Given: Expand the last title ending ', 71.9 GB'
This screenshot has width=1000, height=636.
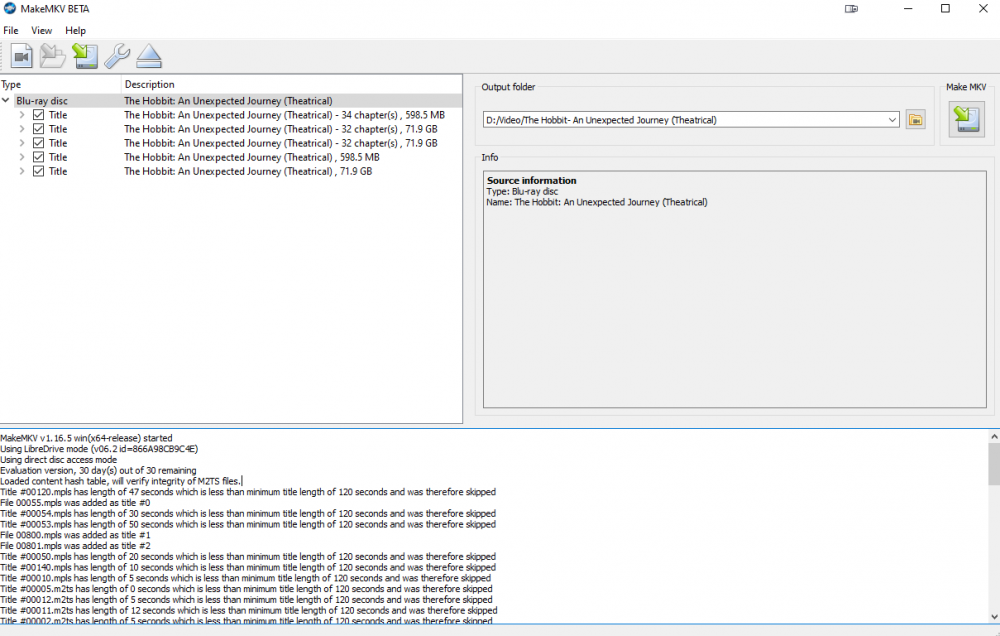Looking at the screenshot, I should click(x=22, y=171).
